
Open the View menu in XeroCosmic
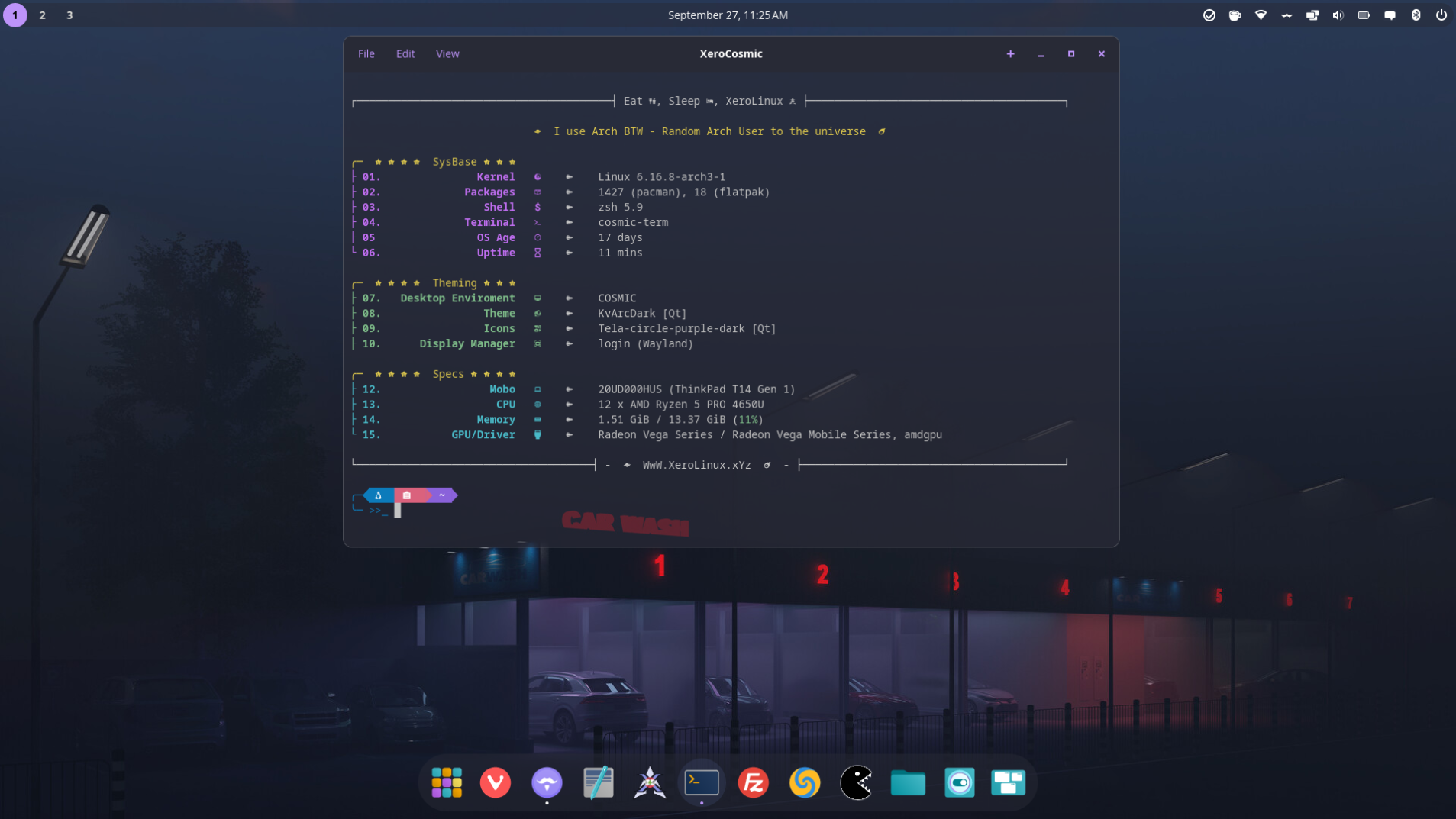pyautogui.click(x=447, y=53)
